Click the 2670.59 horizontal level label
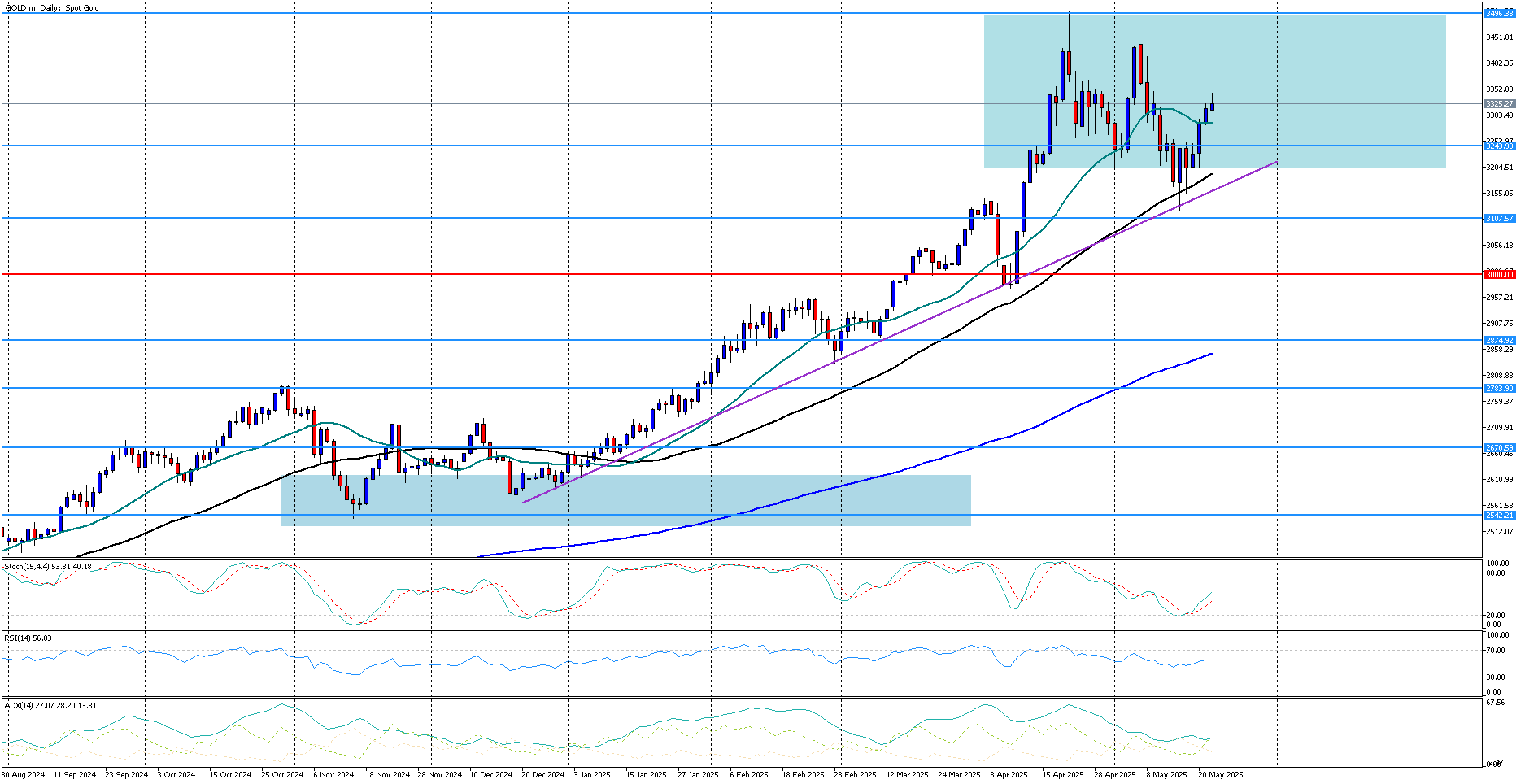The width and height of the screenshot is (1525, 784). [1500, 448]
